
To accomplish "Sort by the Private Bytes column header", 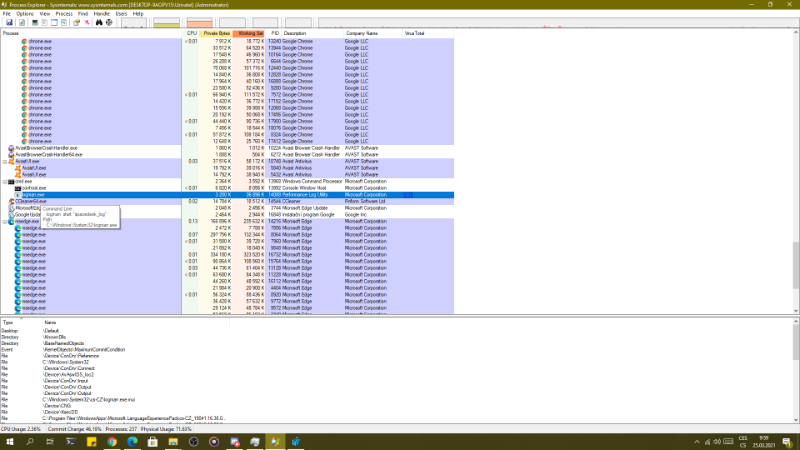I will pyautogui.click(x=216, y=33).
